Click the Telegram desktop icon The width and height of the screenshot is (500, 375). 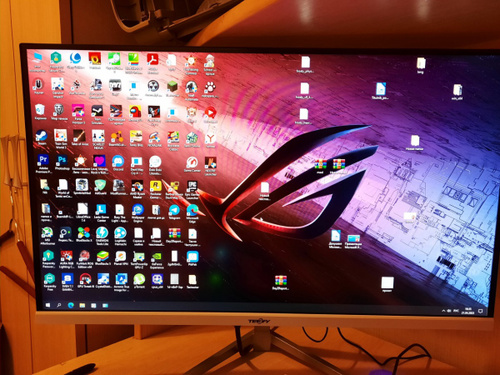[174, 211]
